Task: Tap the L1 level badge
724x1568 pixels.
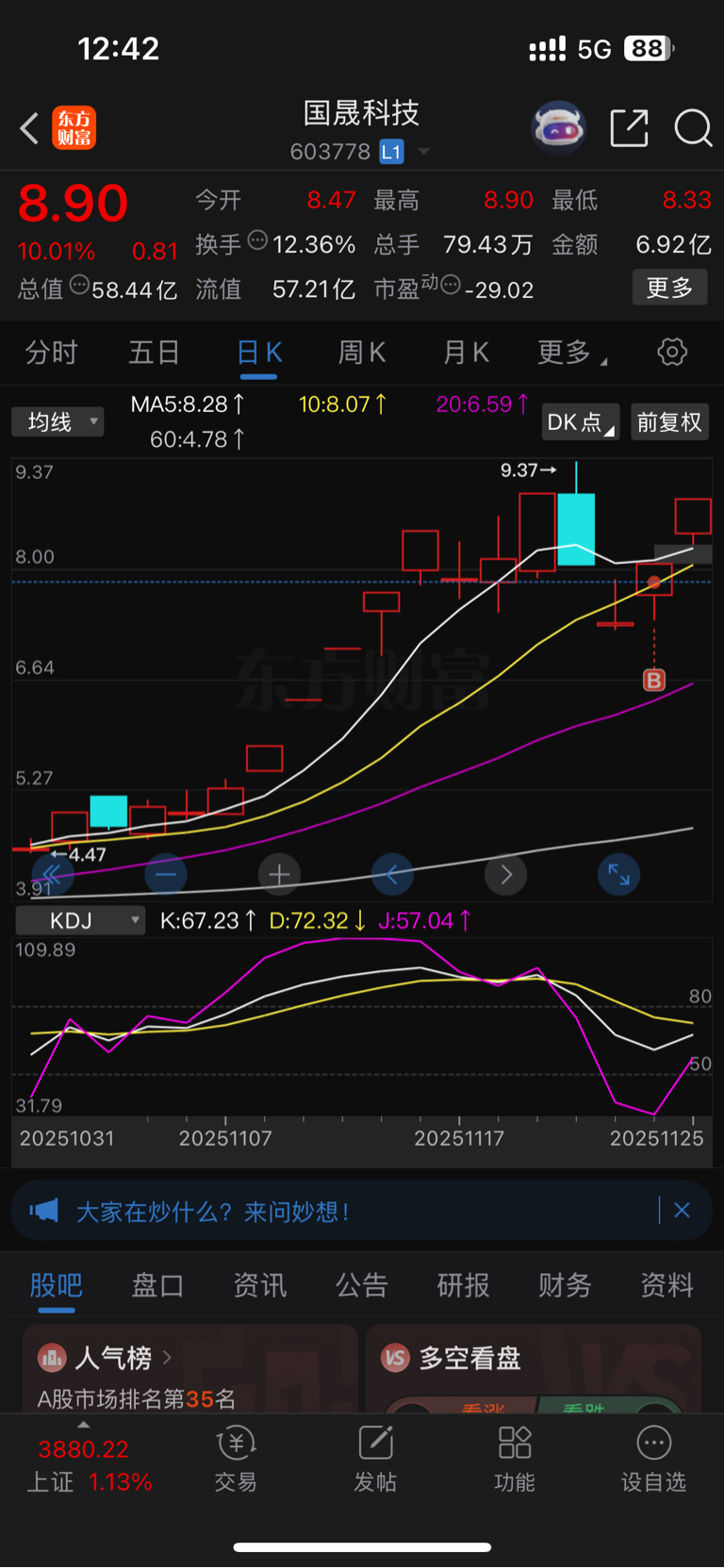Action: (x=391, y=152)
